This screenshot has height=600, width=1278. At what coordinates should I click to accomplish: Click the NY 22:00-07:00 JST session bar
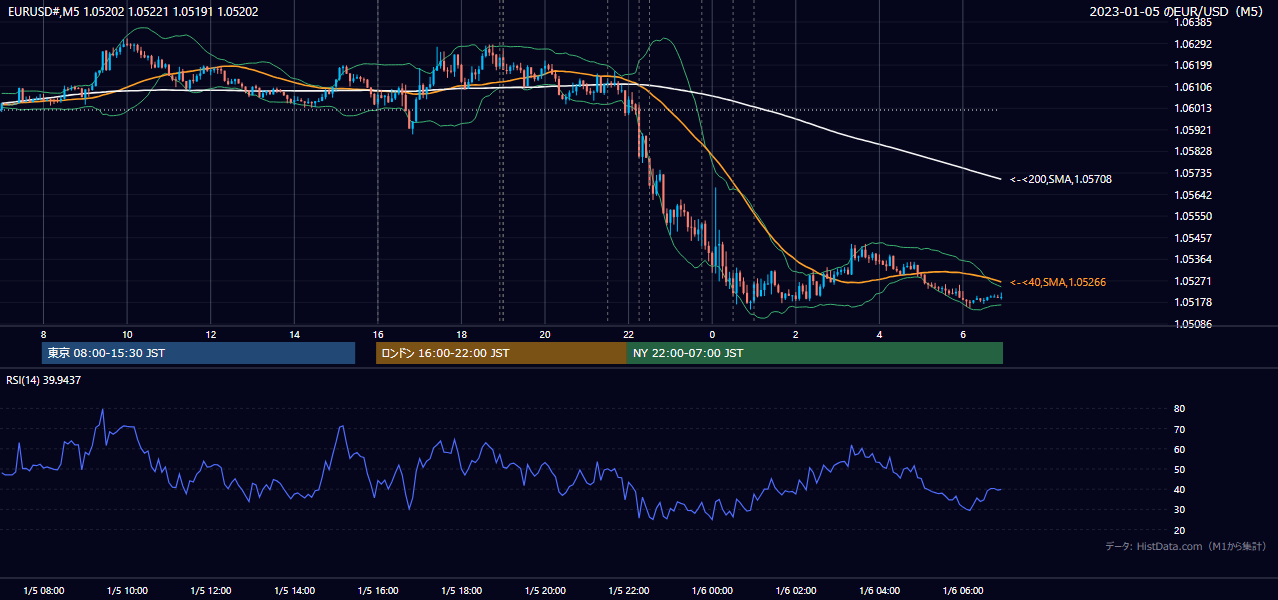click(x=815, y=353)
